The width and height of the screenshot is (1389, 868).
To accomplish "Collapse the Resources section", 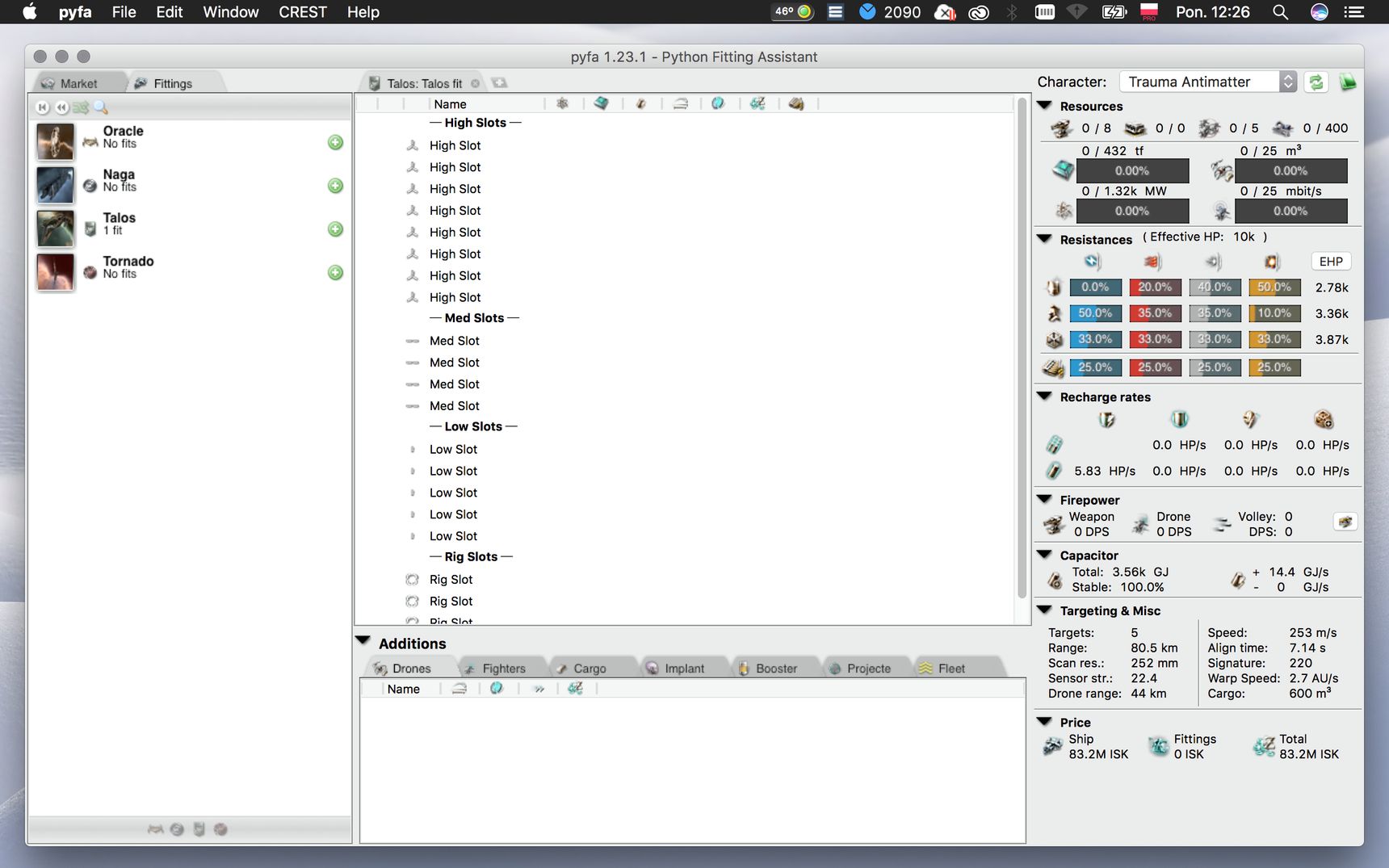I will (x=1044, y=106).
